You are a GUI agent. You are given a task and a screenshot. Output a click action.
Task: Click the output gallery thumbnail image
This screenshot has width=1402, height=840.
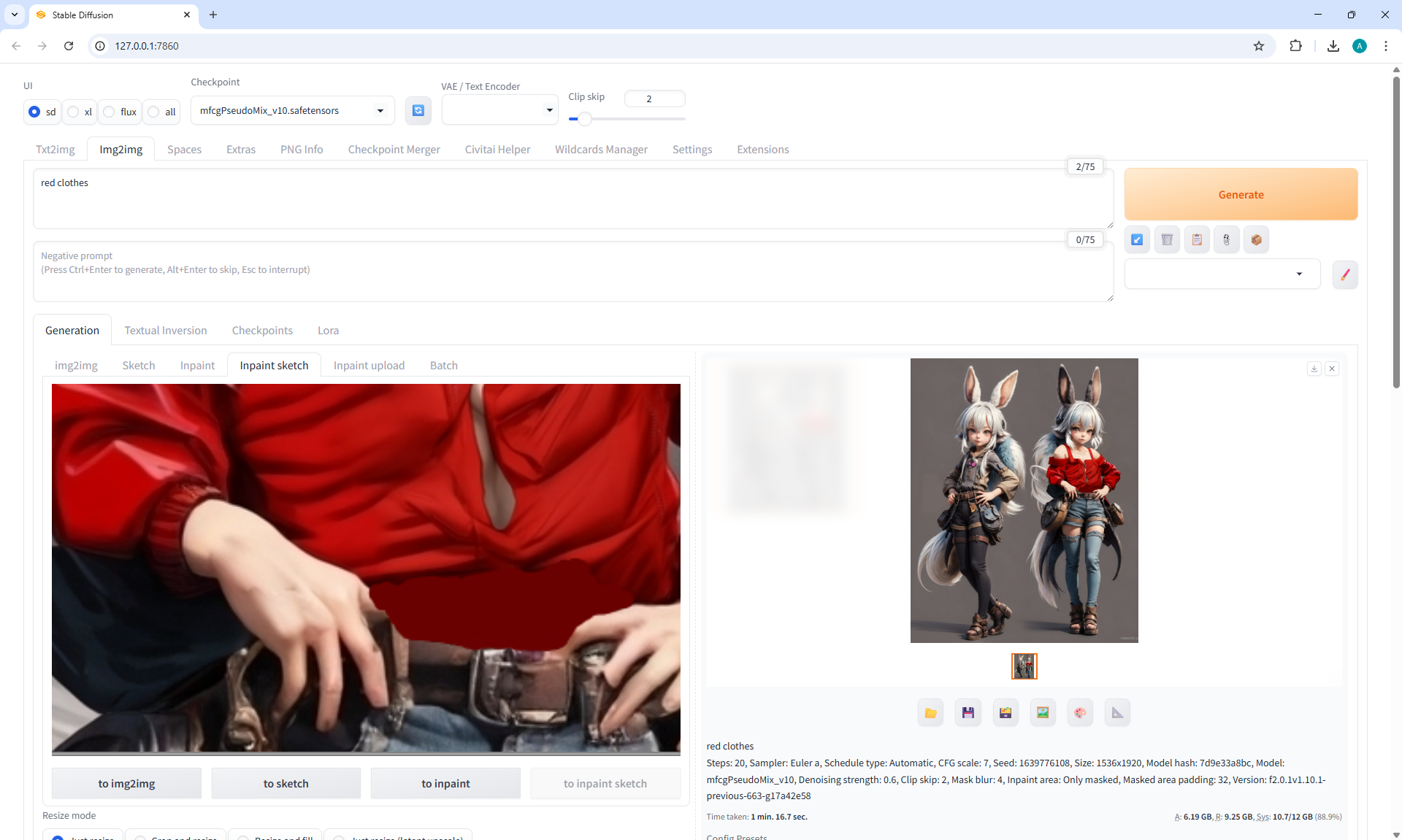coord(1024,666)
